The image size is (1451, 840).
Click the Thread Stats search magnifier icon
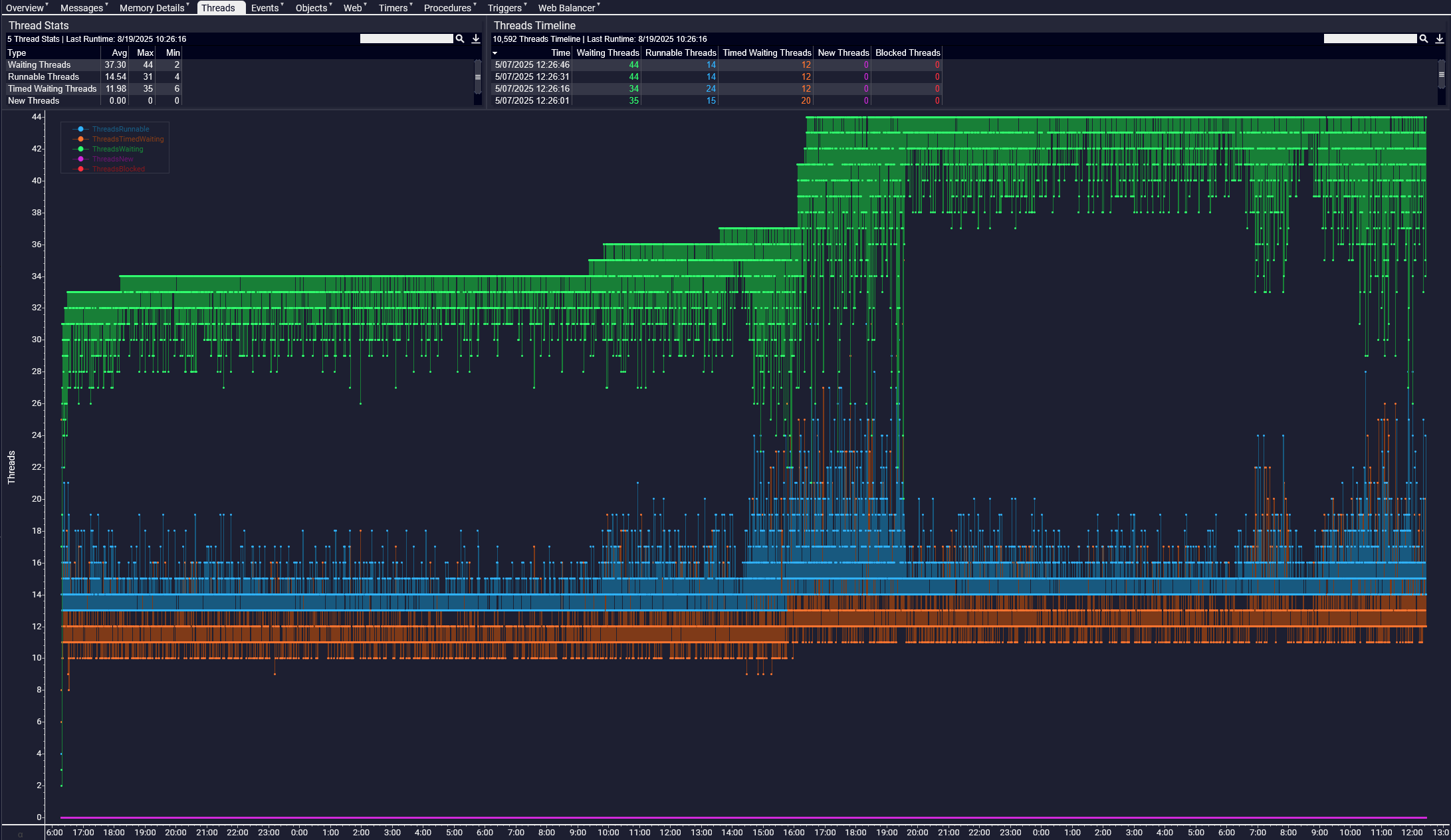point(459,39)
